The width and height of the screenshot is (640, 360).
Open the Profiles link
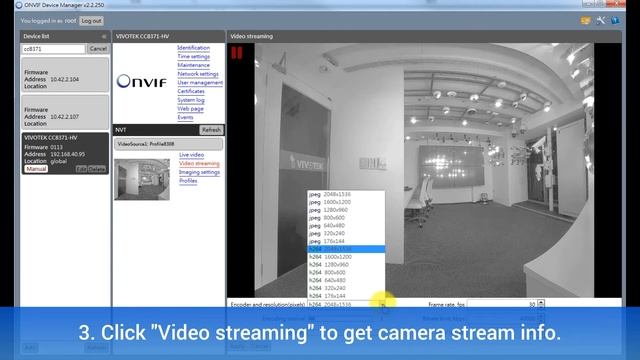pyautogui.click(x=188, y=181)
